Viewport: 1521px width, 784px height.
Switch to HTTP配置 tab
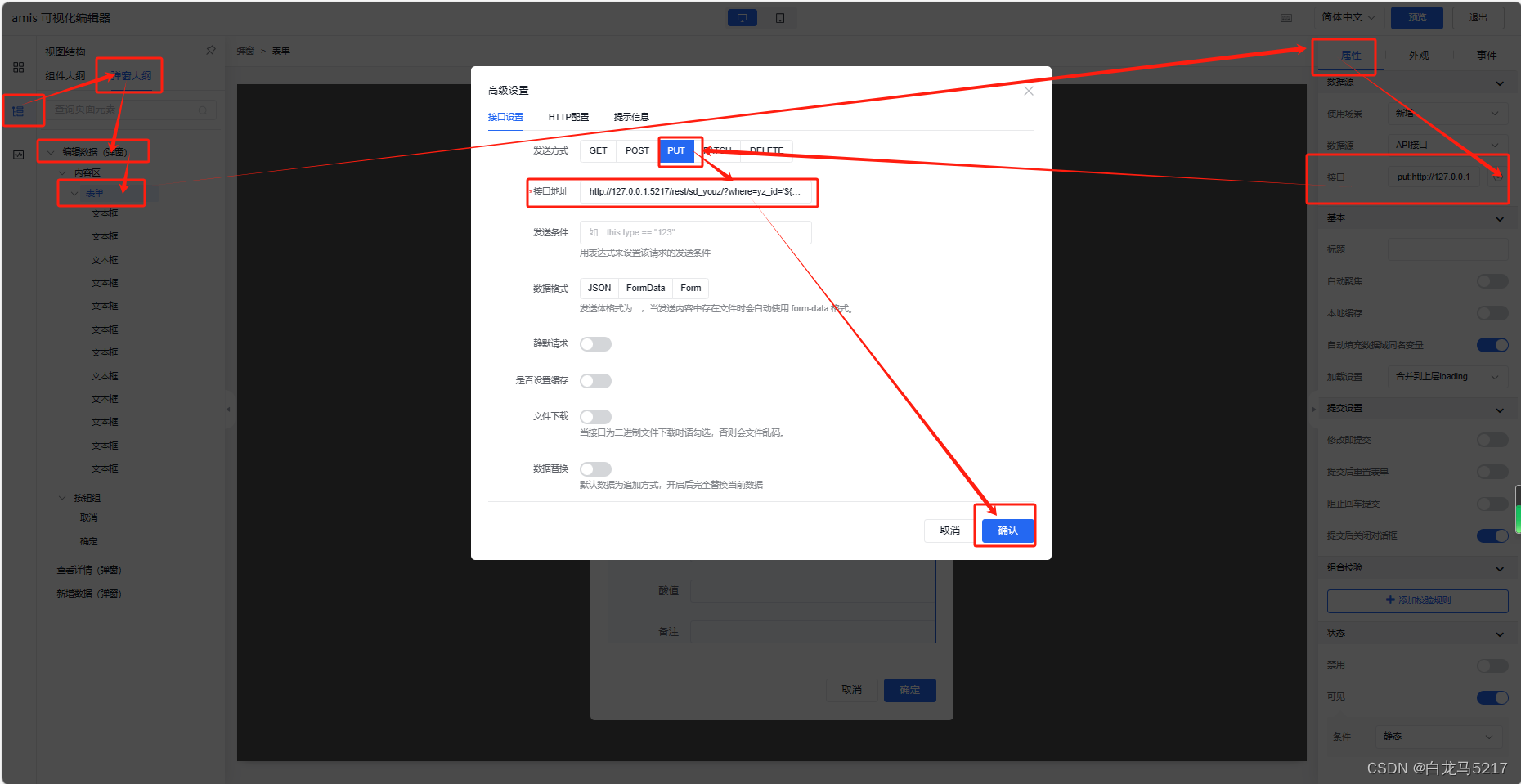click(x=568, y=117)
